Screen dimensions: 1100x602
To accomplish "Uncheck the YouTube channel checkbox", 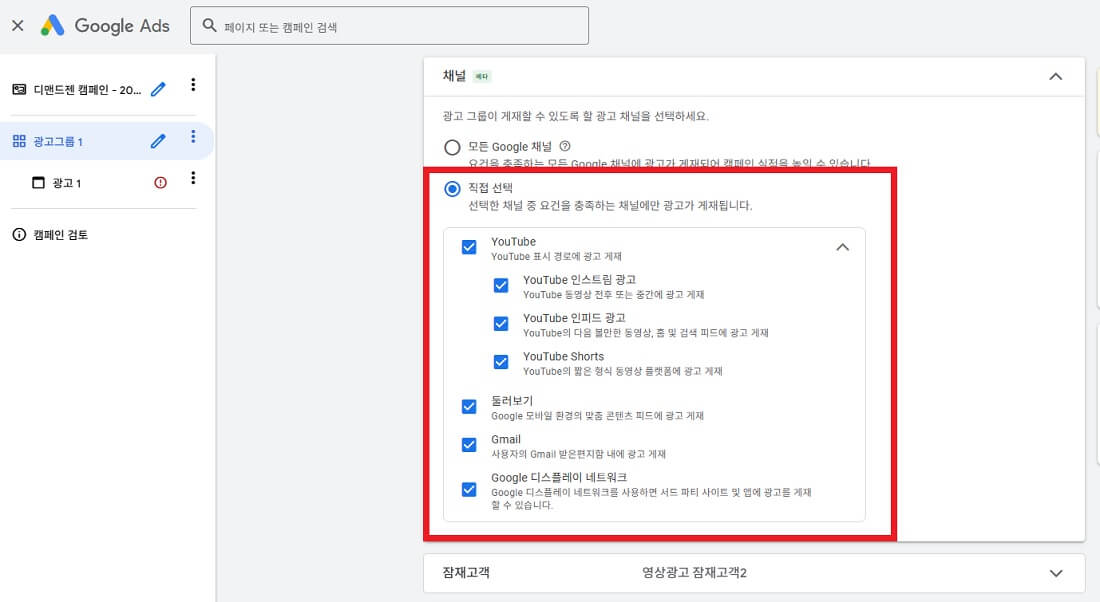I will point(469,247).
